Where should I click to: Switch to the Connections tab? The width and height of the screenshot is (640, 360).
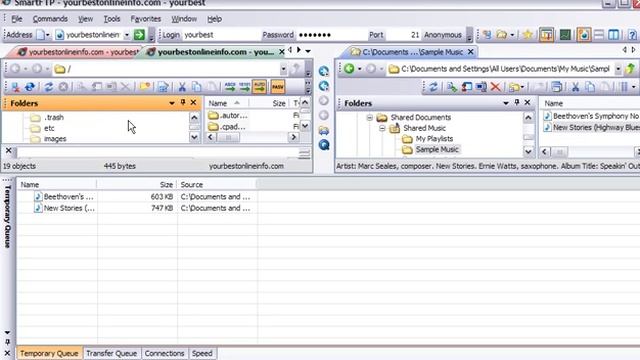click(164, 353)
